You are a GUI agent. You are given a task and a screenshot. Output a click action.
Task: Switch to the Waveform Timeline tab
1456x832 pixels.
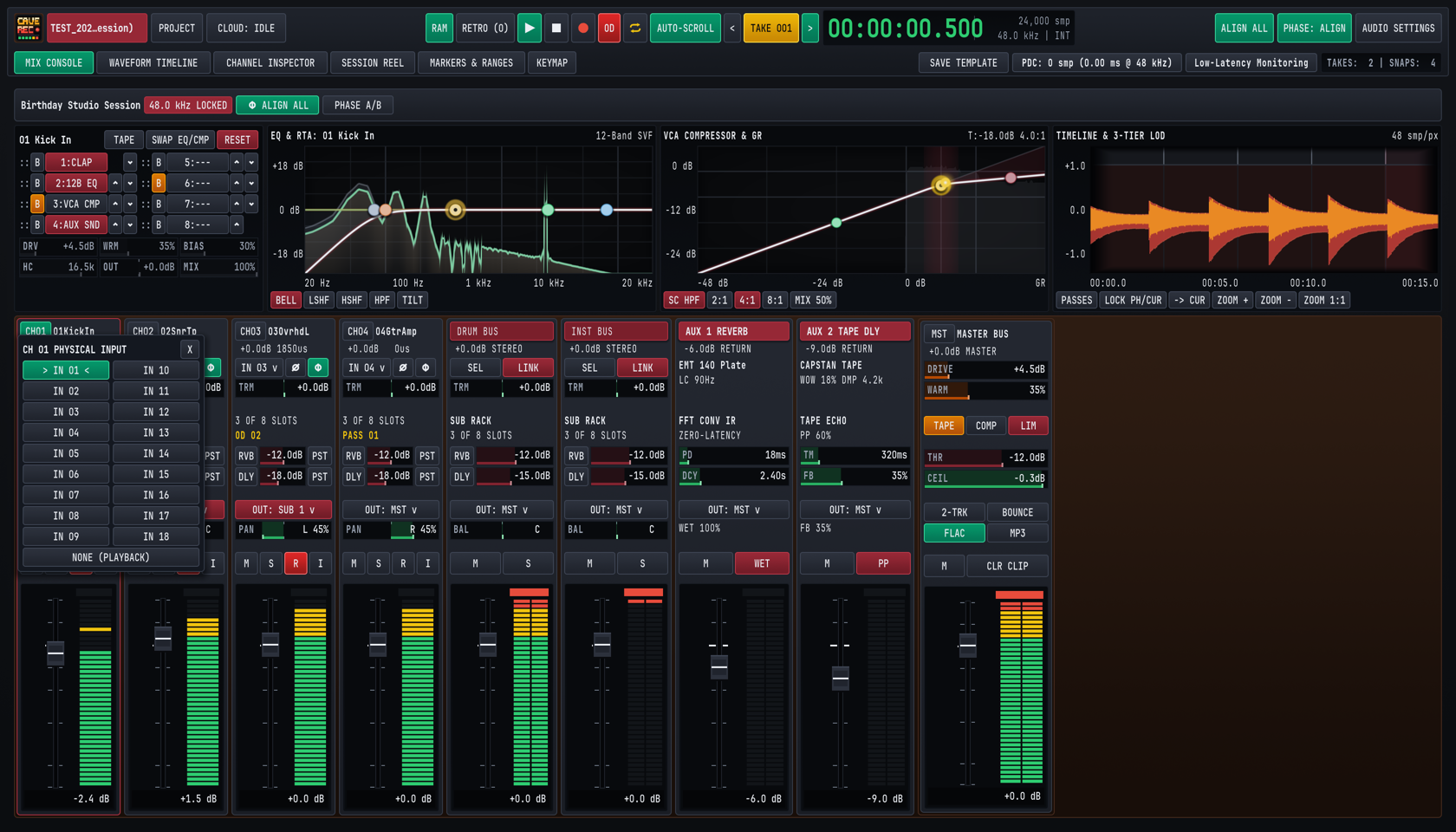153,62
